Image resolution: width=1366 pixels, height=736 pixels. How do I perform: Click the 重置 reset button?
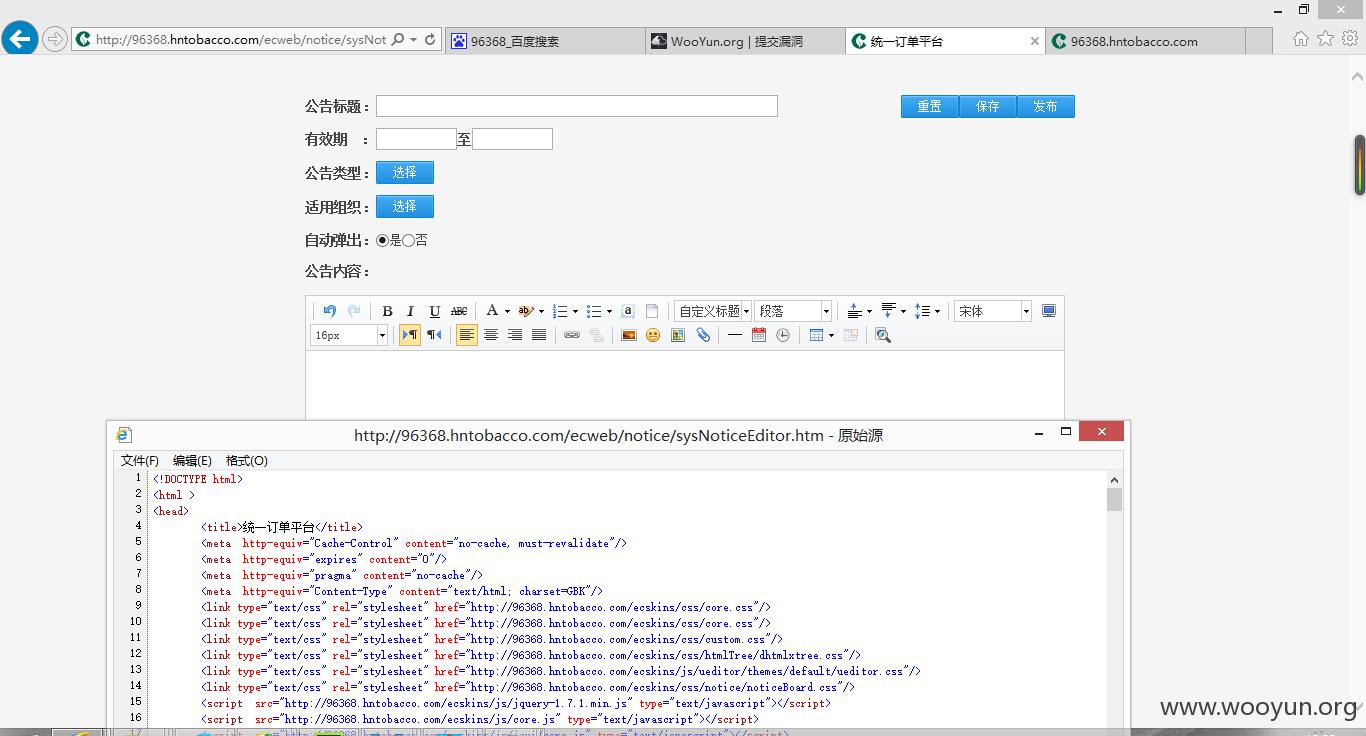click(930, 106)
